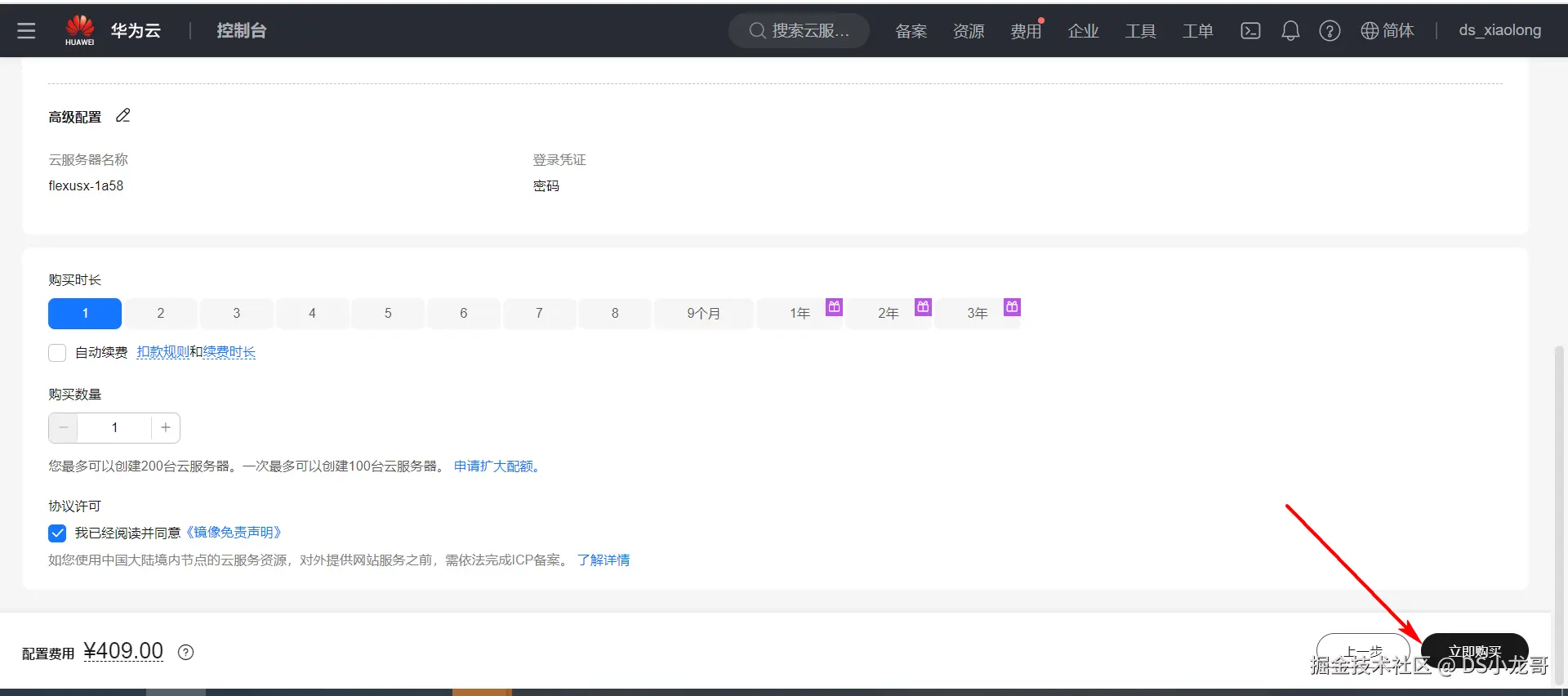Click the 立即购买 button

[x=1475, y=652]
